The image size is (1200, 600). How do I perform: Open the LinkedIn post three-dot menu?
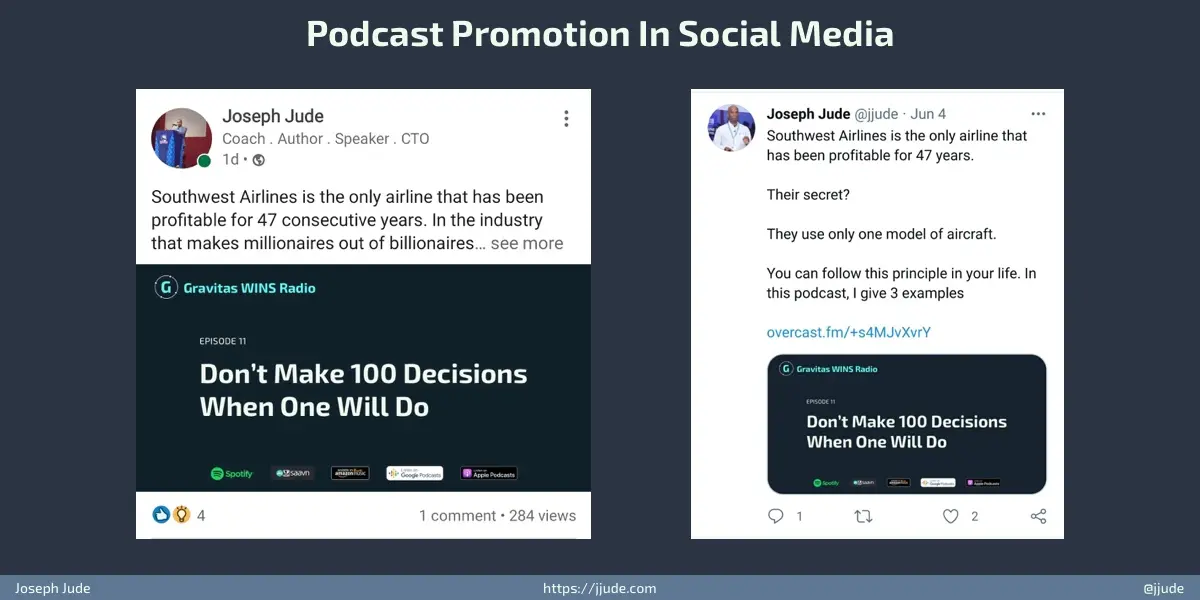(x=566, y=119)
